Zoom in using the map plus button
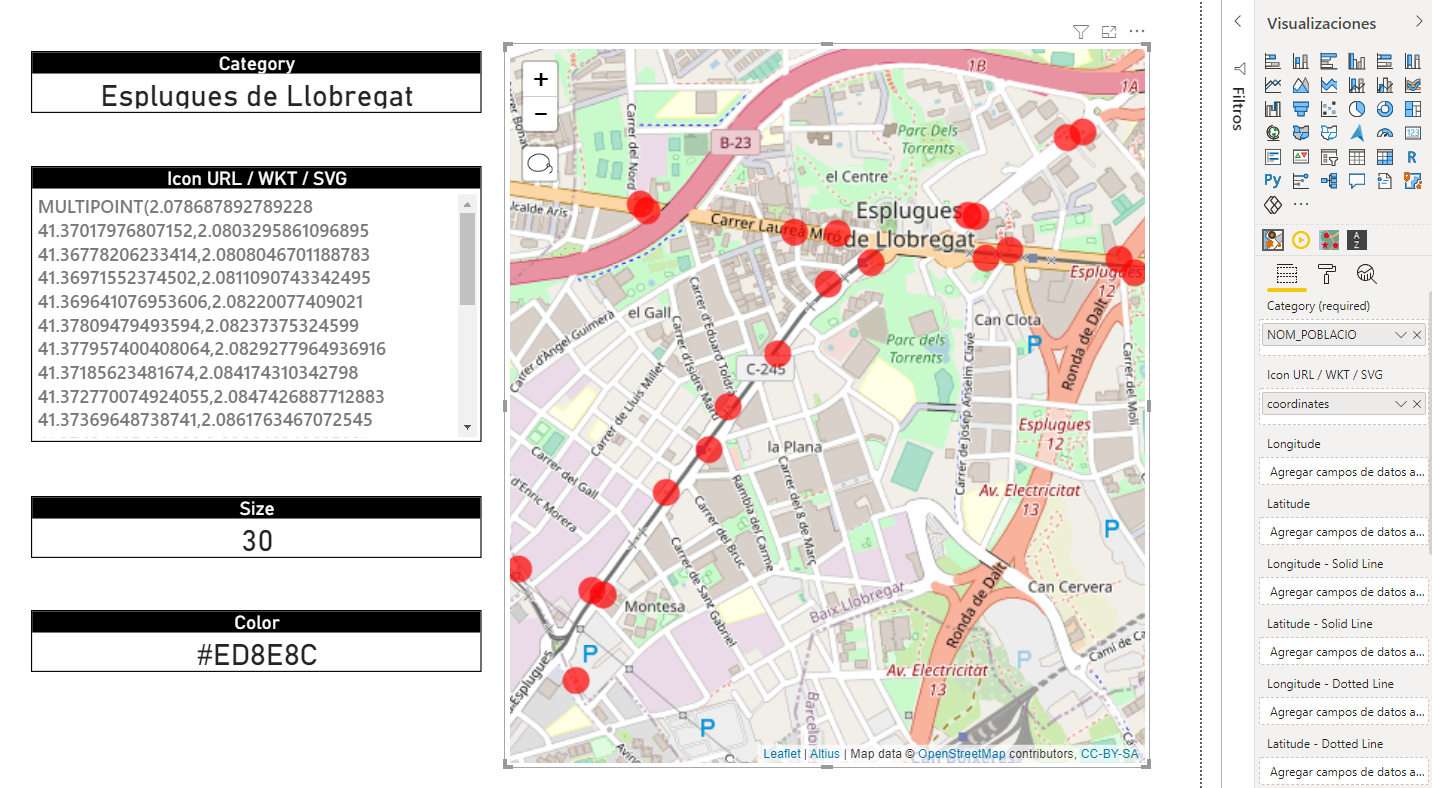Screen dimensions: 1432x788 click(x=539, y=79)
